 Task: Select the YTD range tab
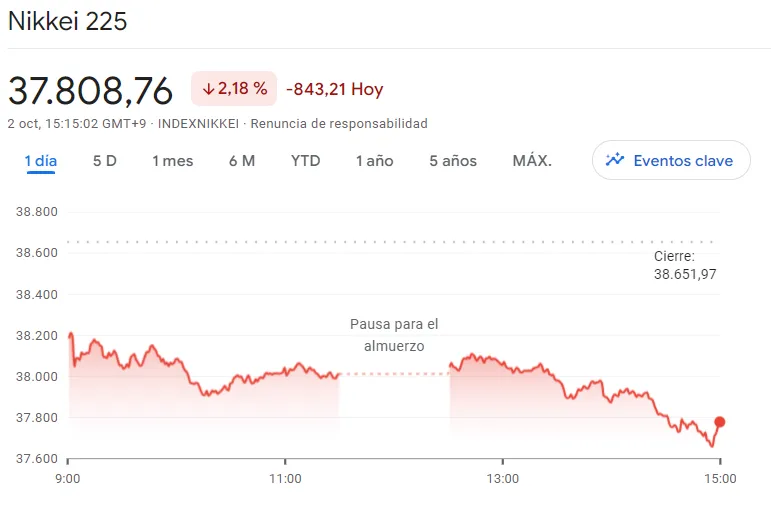coord(305,161)
